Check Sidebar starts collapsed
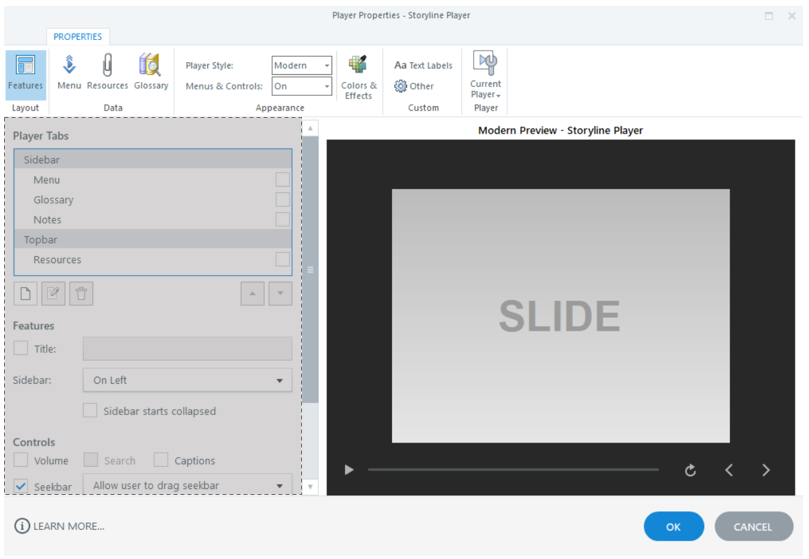The height and width of the screenshot is (559, 809). [x=90, y=410]
